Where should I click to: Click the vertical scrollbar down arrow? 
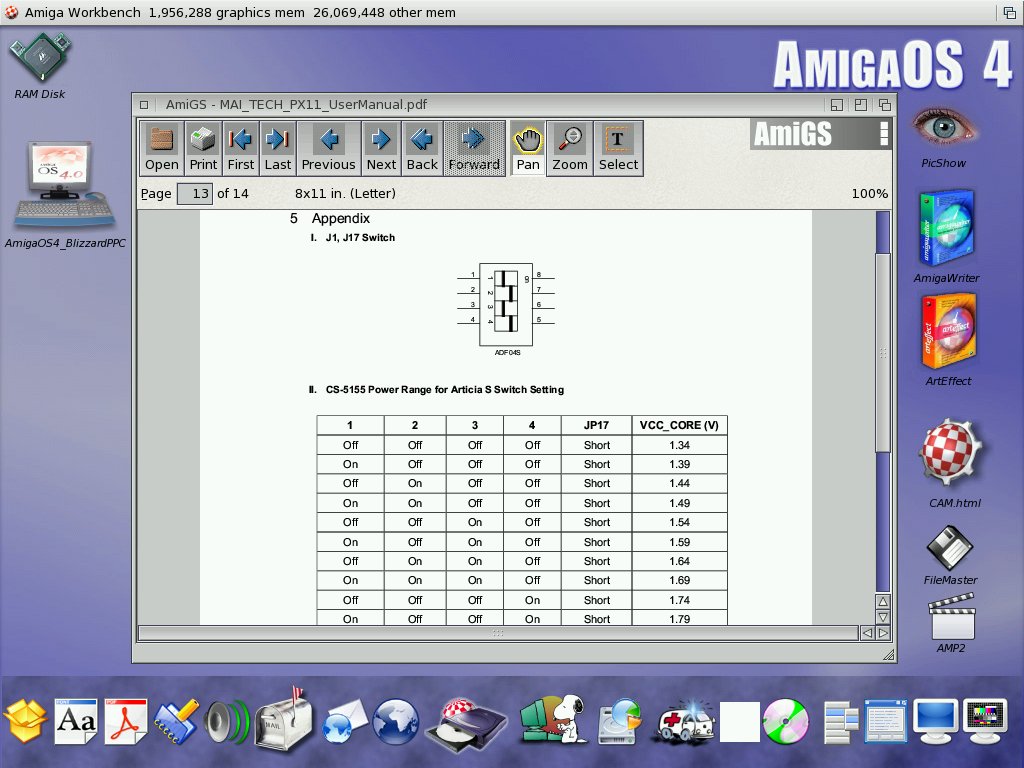(883, 617)
